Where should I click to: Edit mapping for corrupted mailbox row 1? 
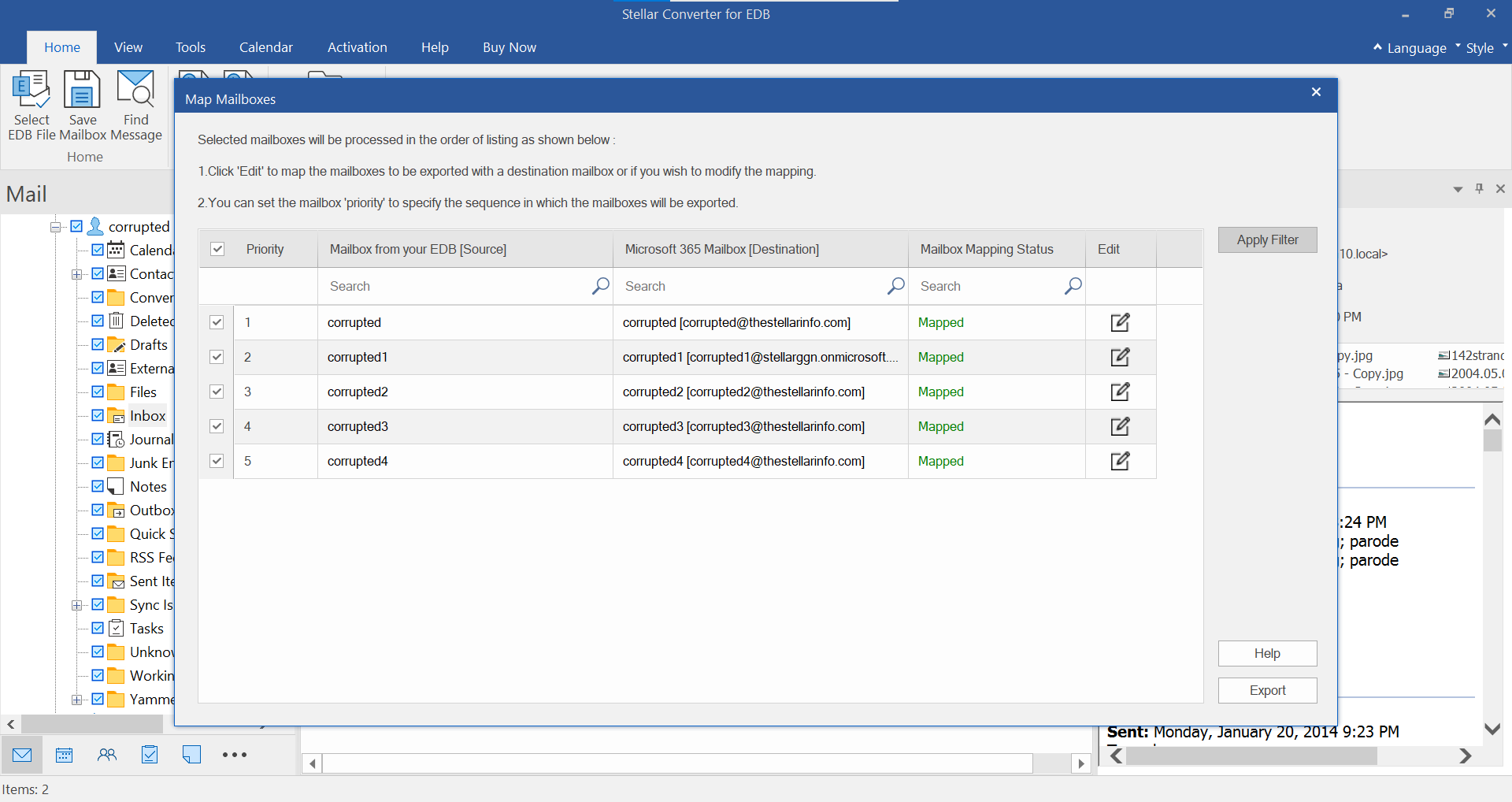coord(1120,322)
